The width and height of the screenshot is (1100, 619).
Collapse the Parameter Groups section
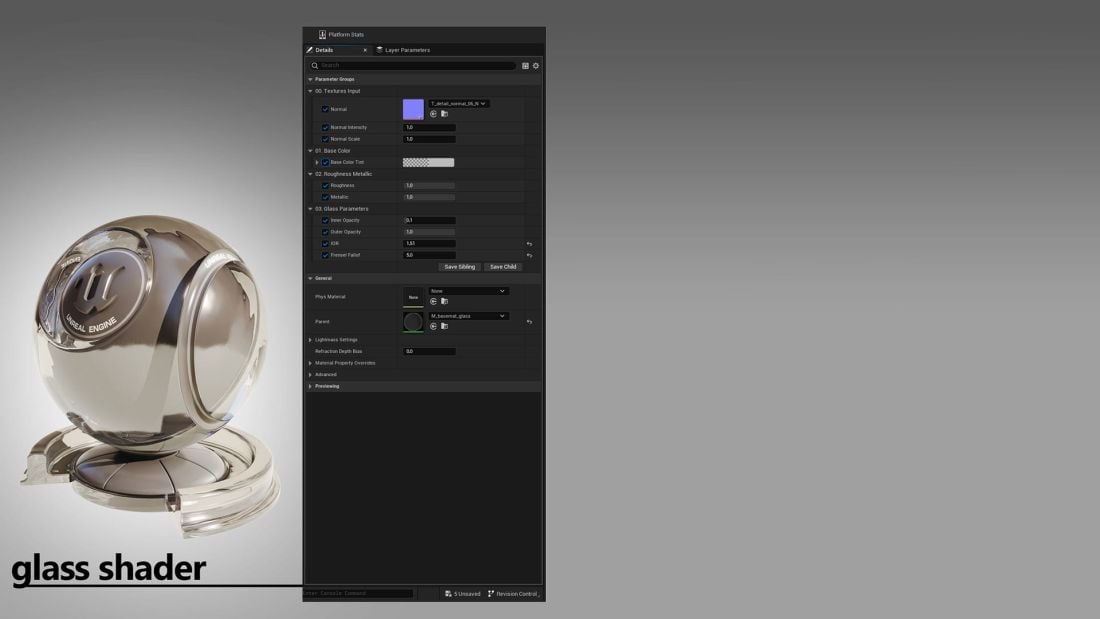click(310, 79)
